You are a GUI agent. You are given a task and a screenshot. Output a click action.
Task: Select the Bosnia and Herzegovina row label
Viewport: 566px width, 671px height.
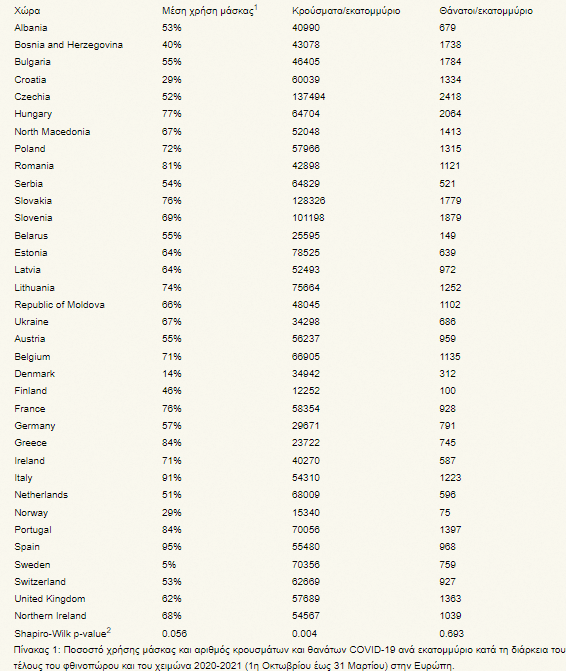68,45
